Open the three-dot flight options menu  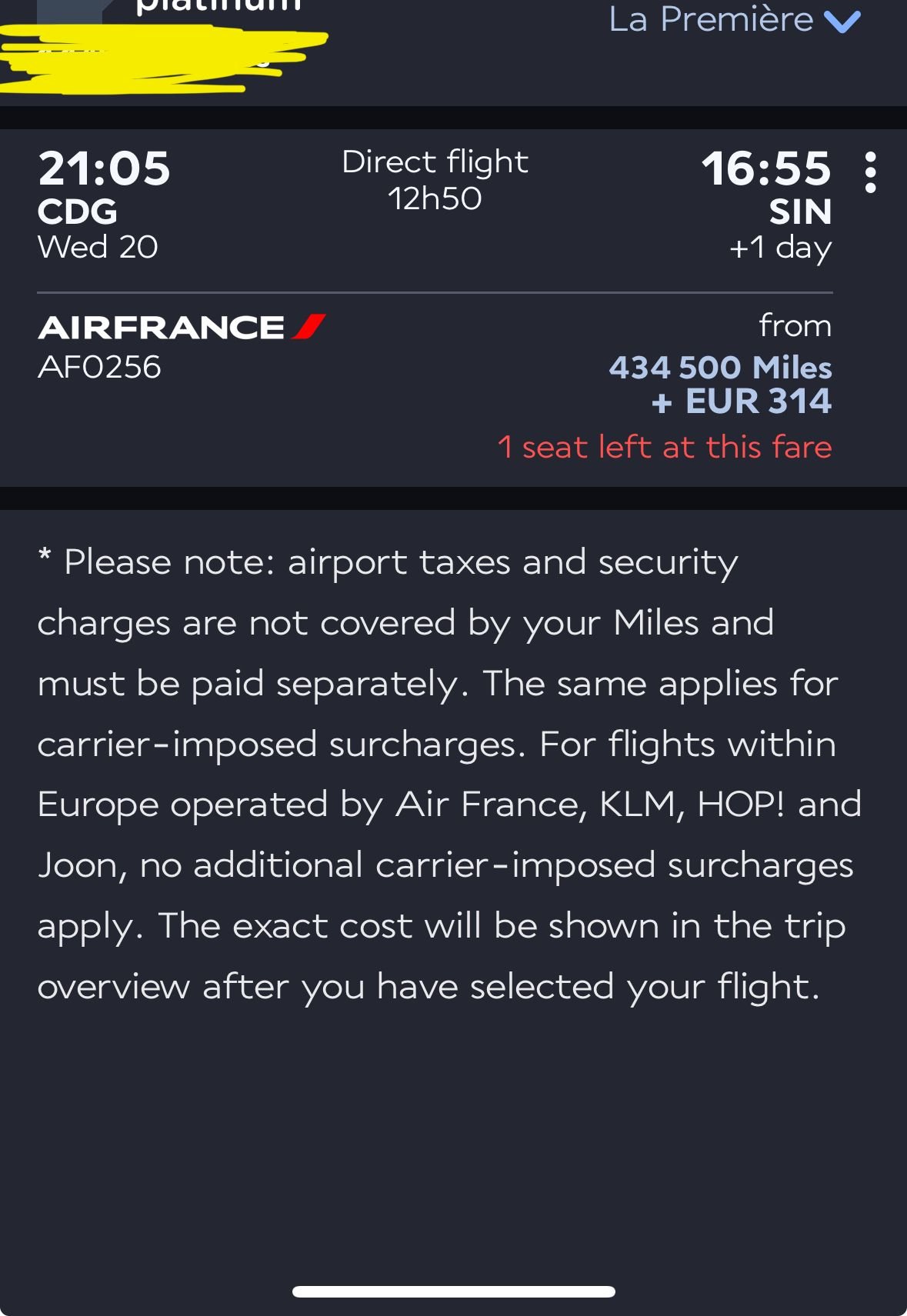point(870,172)
